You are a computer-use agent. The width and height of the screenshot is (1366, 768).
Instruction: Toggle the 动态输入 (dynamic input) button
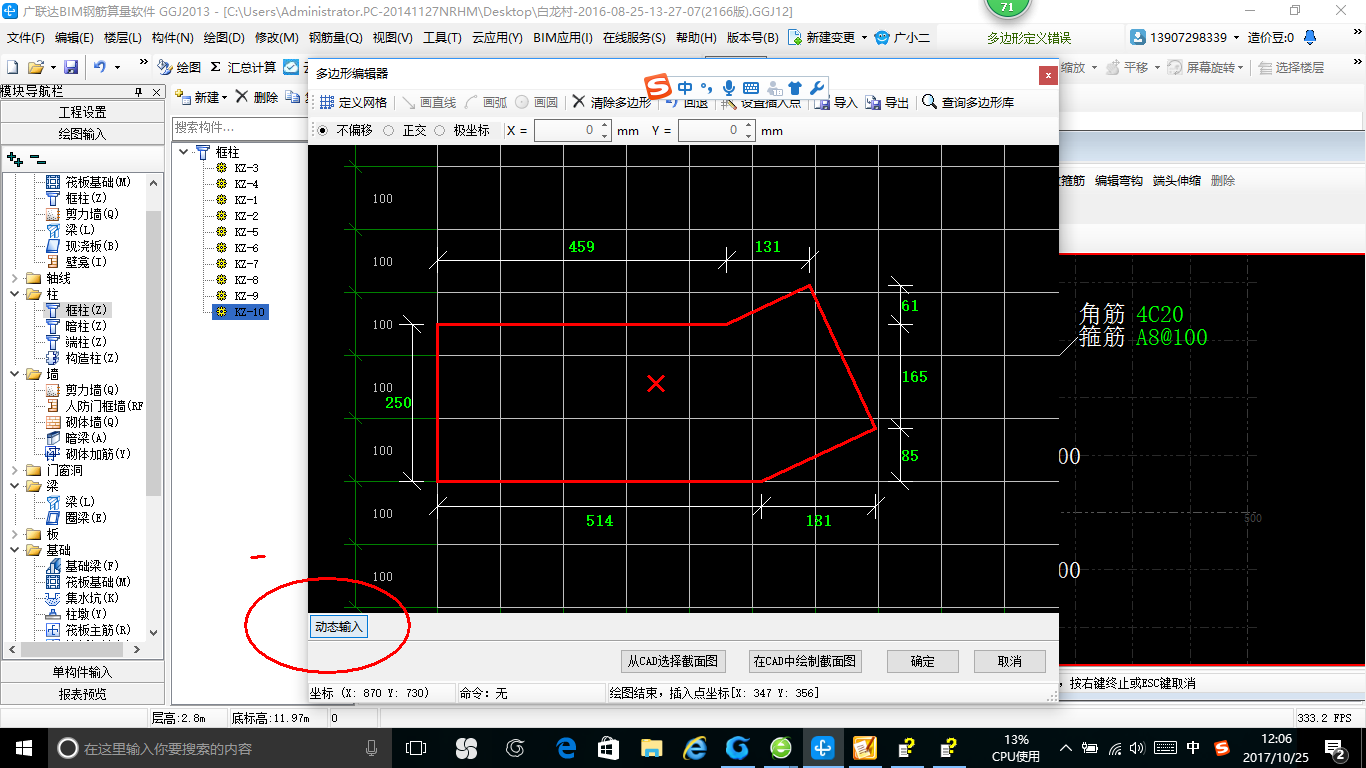click(339, 627)
